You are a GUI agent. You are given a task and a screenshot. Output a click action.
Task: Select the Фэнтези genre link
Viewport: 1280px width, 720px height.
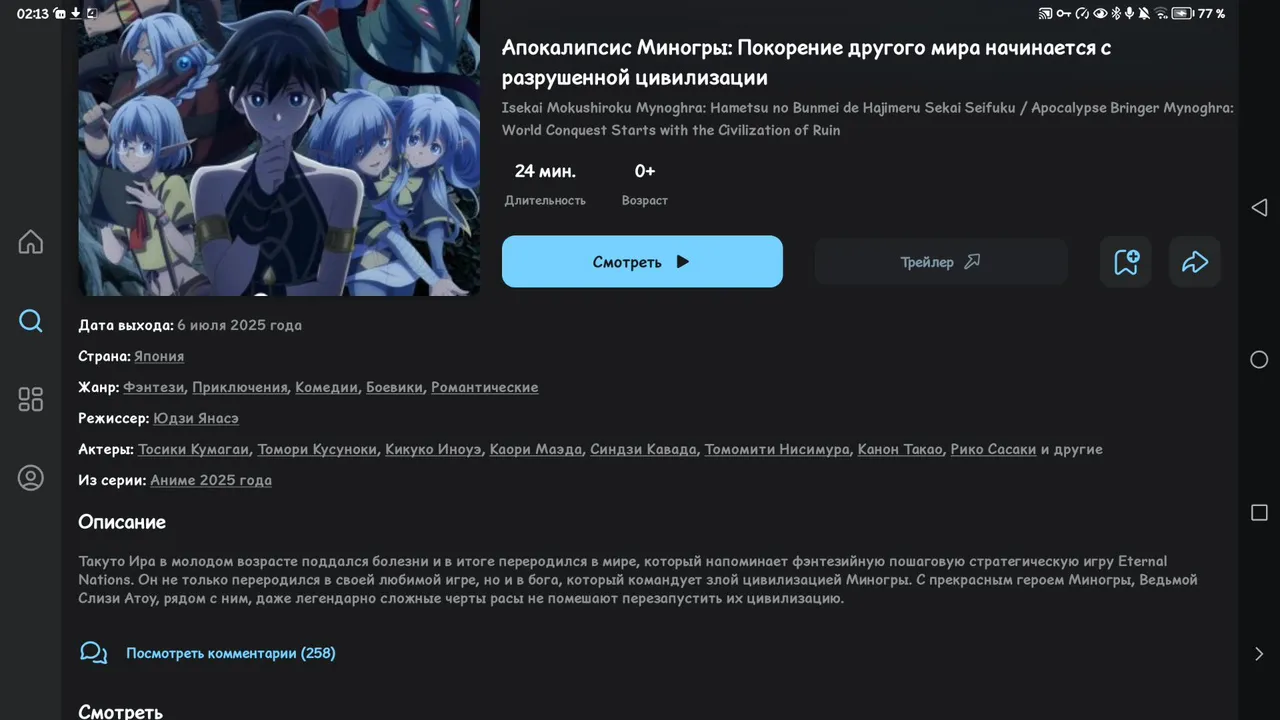(x=154, y=387)
